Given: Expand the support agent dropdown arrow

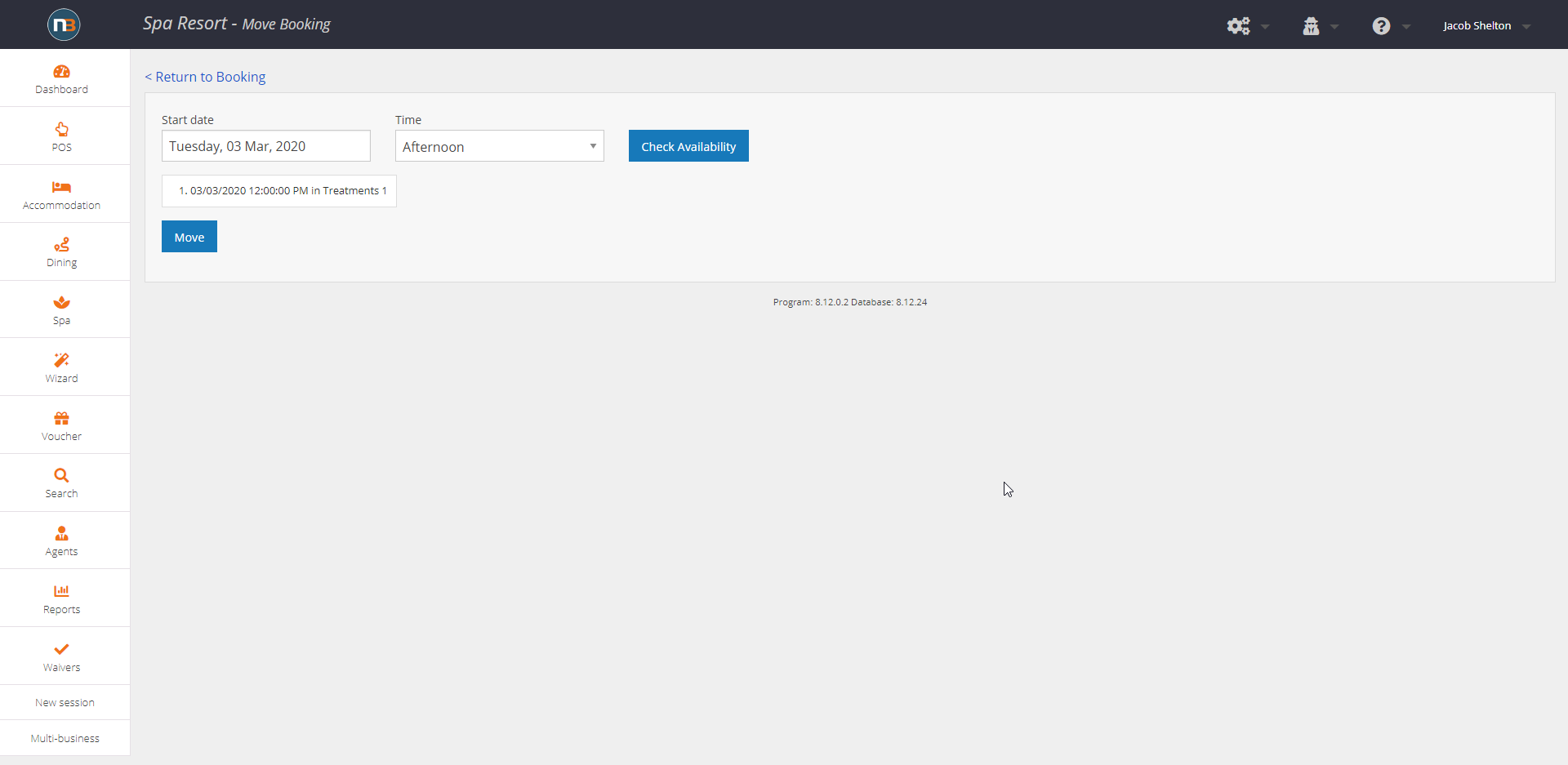Looking at the screenshot, I should [x=1334, y=27].
